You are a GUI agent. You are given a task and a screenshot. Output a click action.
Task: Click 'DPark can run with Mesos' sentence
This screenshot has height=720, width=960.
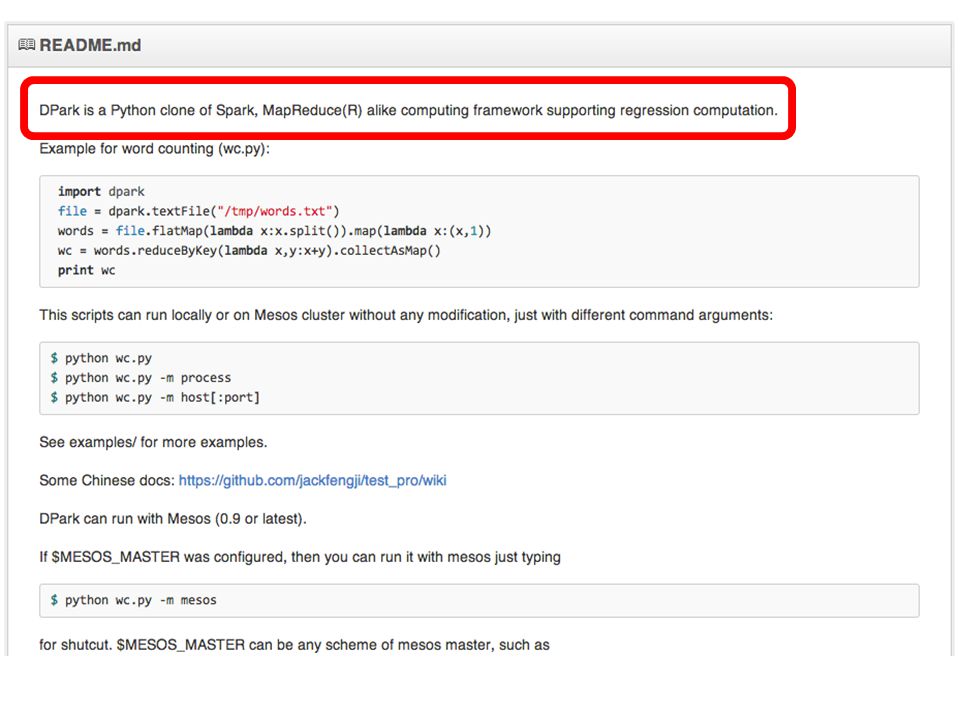pyautogui.click(x=173, y=519)
